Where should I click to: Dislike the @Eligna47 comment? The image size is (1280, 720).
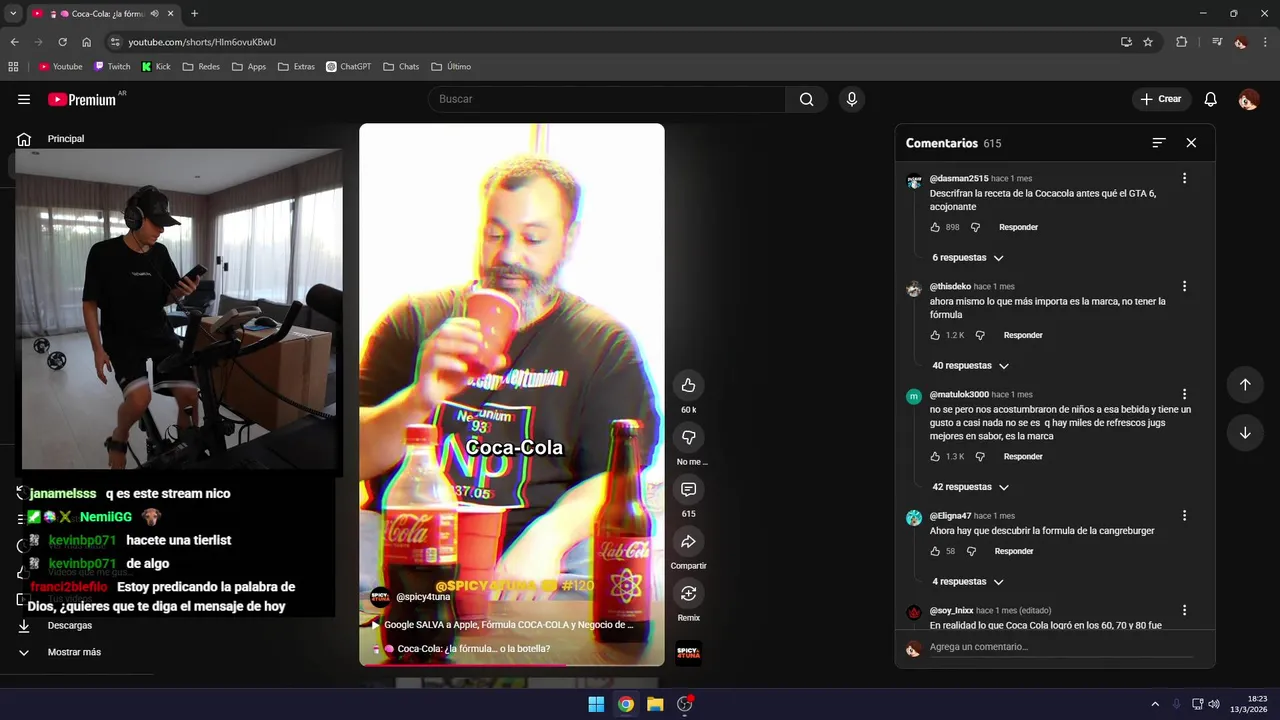click(971, 551)
